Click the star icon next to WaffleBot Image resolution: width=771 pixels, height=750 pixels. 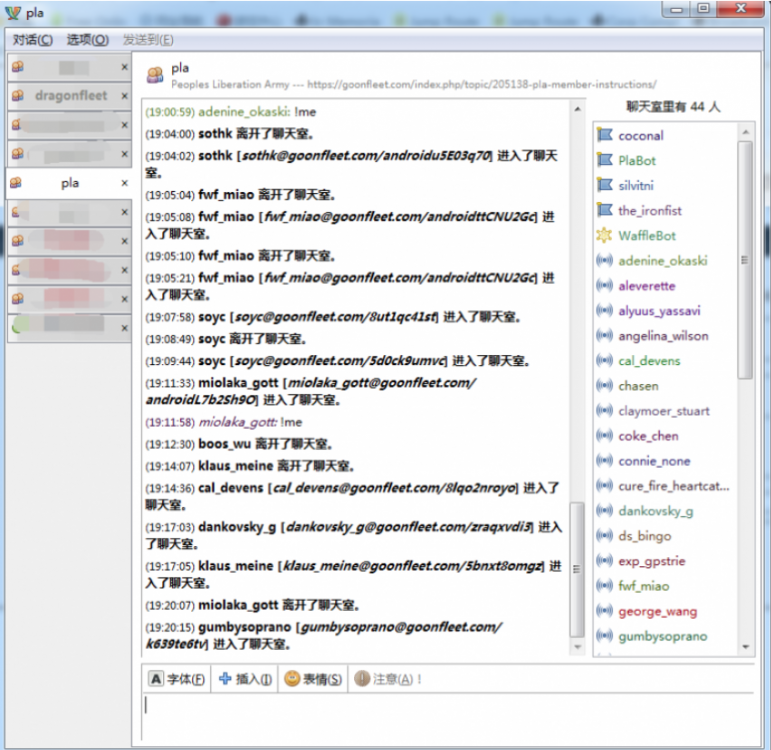604,235
